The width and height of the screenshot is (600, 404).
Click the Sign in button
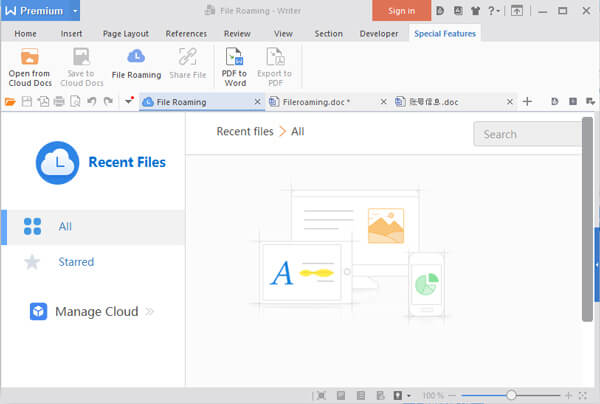(401, 11)
